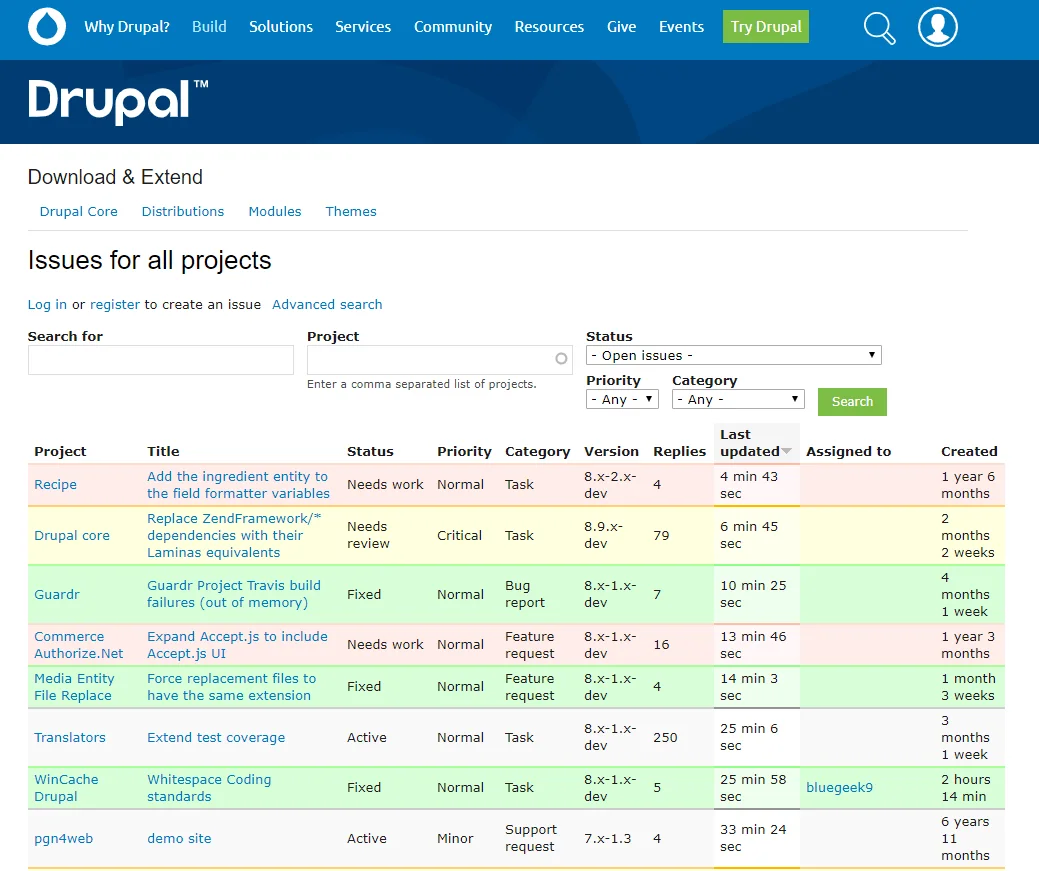The height and width of the screenshot is (871, 1039).
Task: Click the Log in link
Action: 47,304
